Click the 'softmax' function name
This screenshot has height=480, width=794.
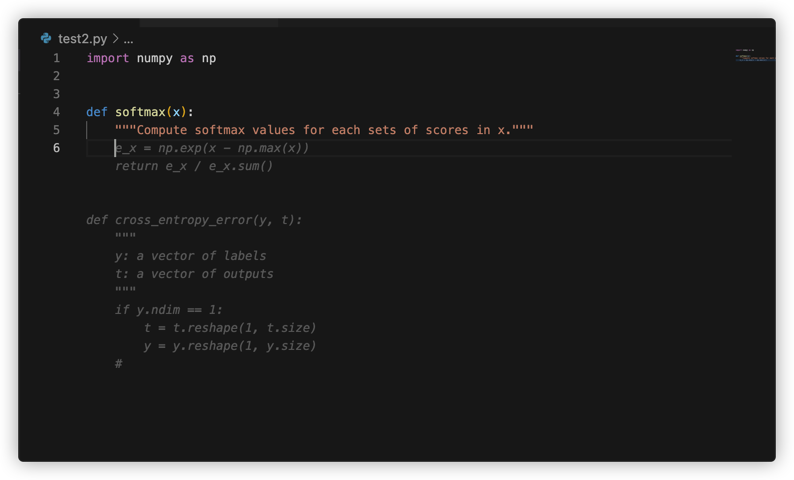[x=140, y=112]
